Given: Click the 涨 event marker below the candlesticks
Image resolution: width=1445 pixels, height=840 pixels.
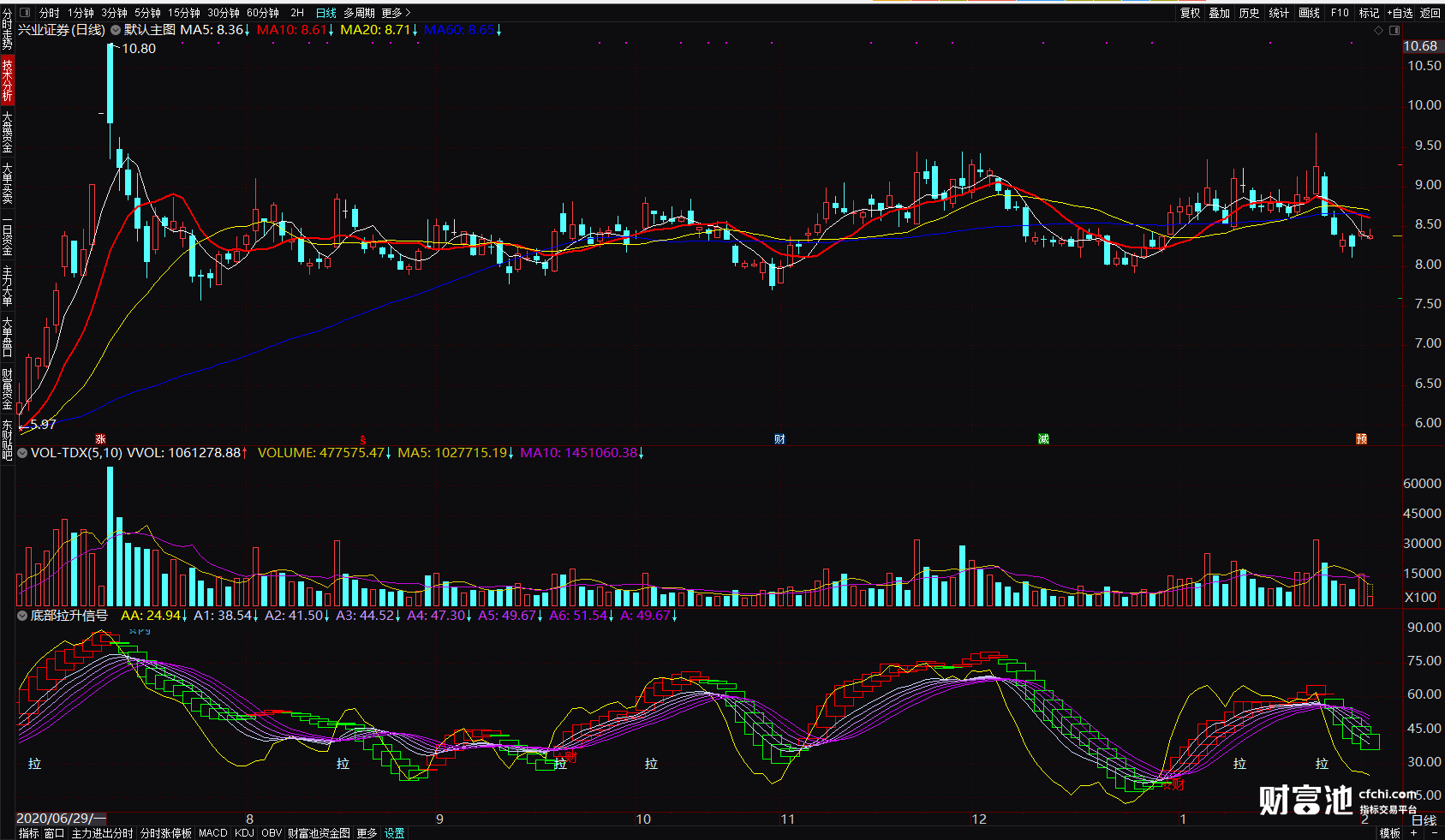Looking at the screenshot, I should tap(100, 439).
